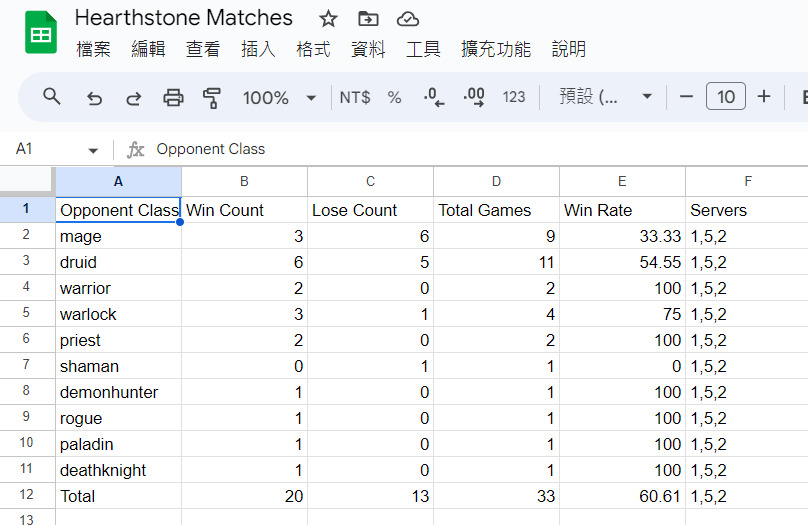Print the spreadsheet
The width and height of the screenshot is (808, 525).
click(173, 97)
